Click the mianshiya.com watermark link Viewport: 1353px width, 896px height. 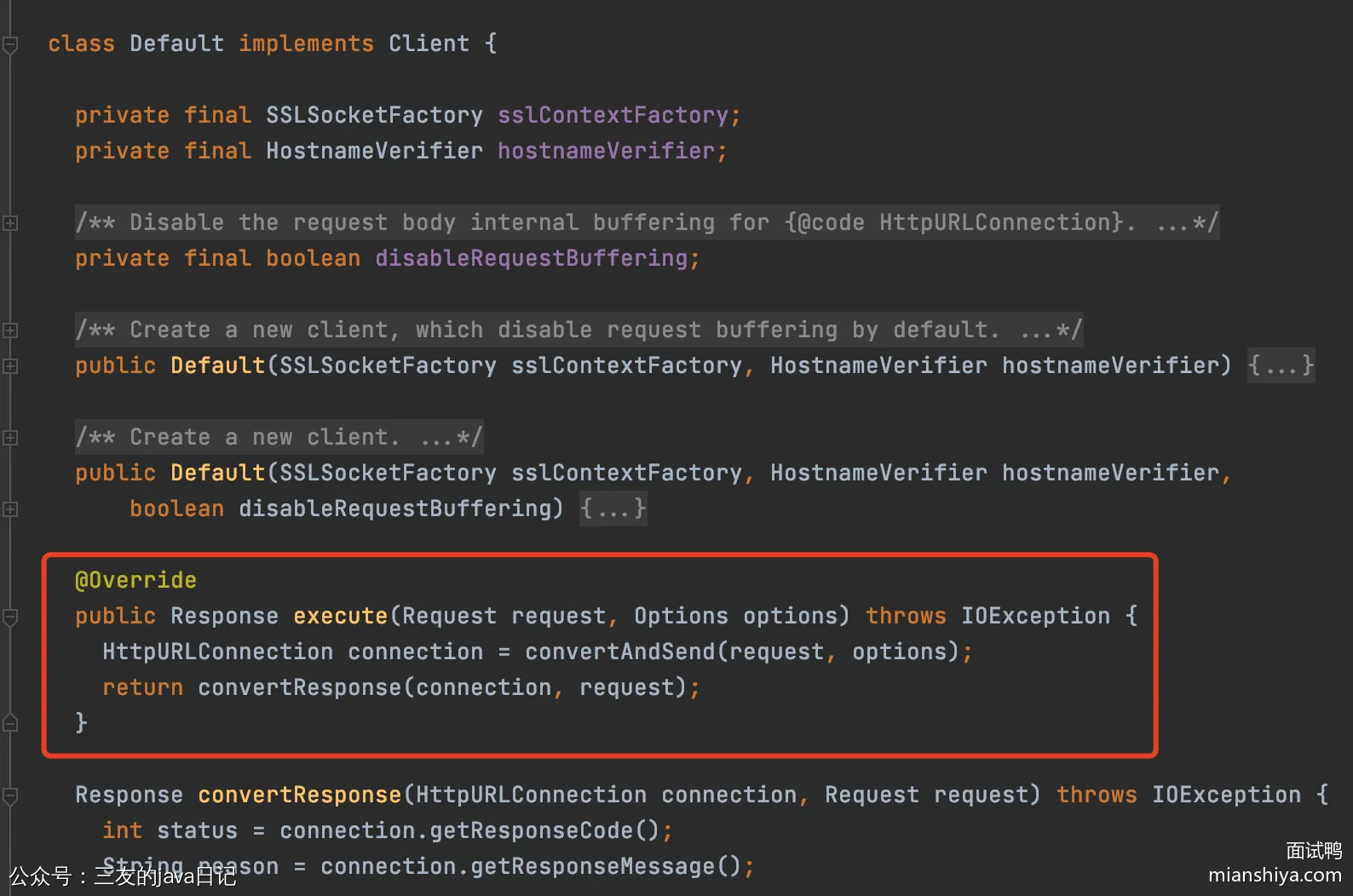[x=1274, y=876]
